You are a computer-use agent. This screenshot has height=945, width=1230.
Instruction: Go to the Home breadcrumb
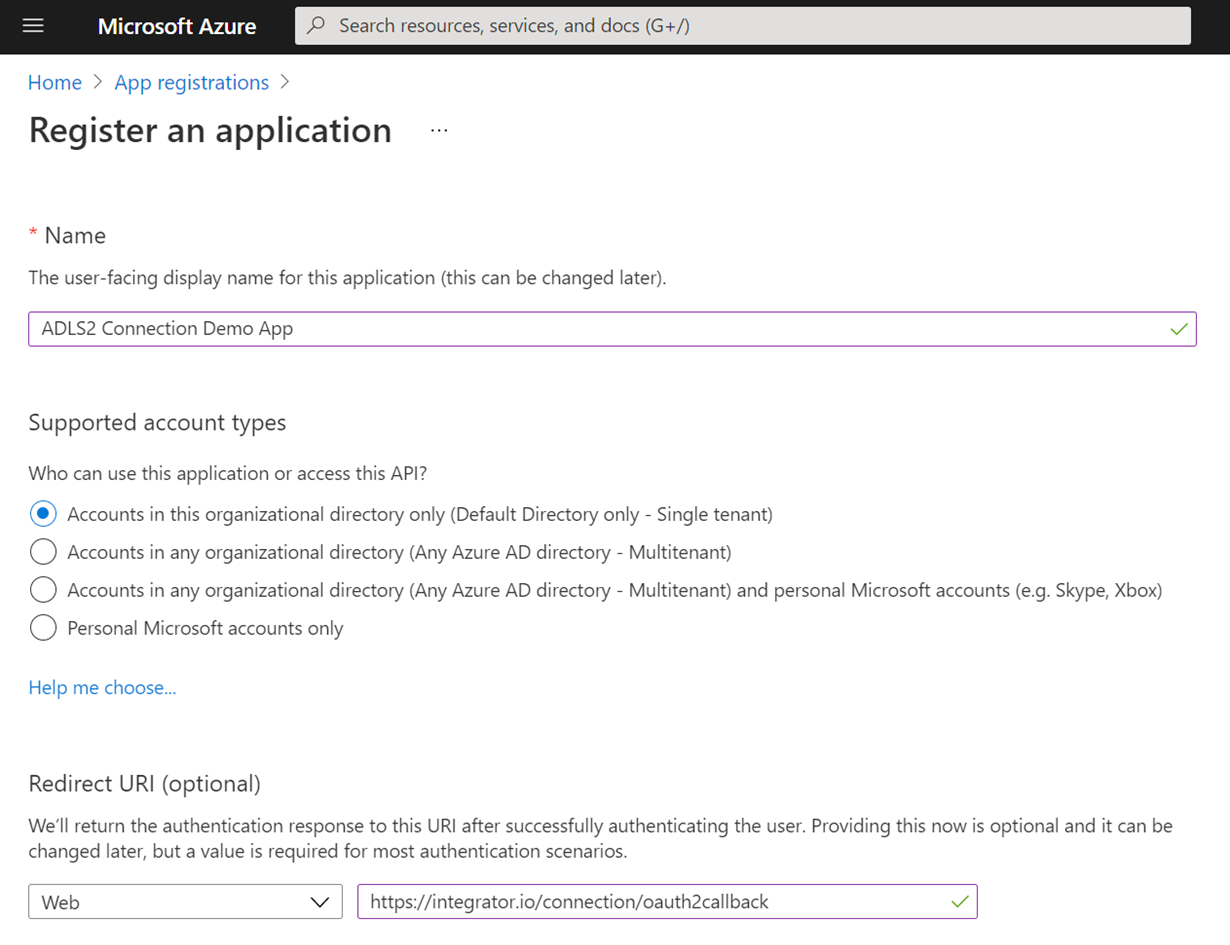click(x=55, y=83)
